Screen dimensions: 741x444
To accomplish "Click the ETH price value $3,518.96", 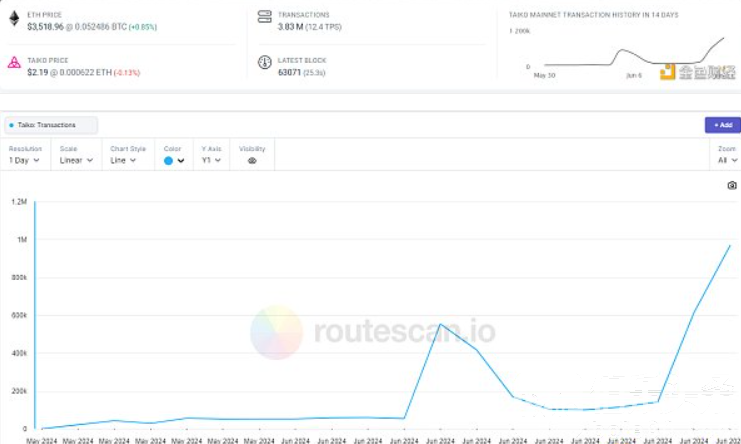I will coord(45,27).
